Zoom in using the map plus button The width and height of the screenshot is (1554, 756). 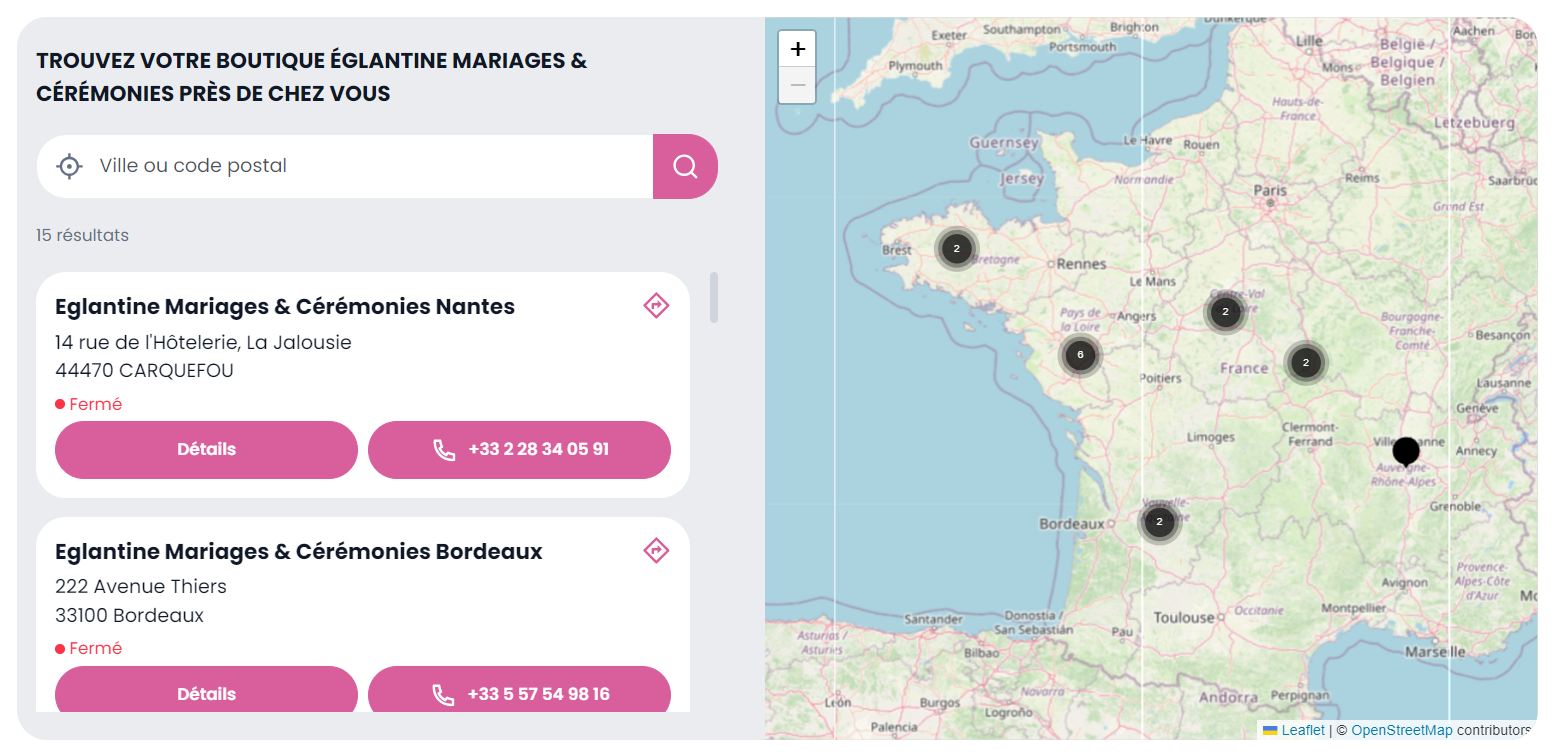point(797,48)
